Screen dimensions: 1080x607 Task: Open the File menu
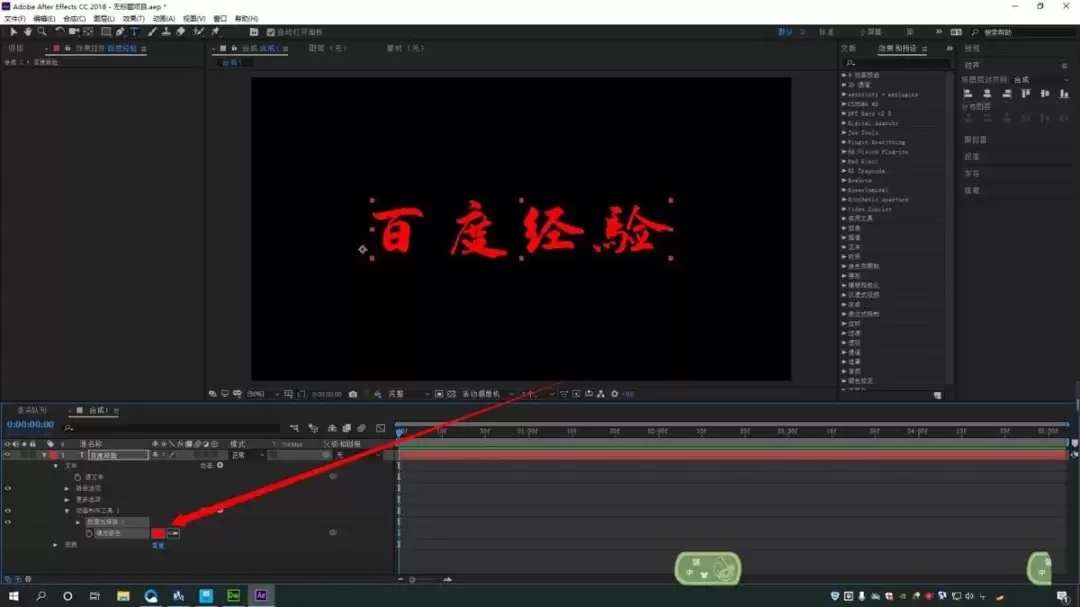point(14,19)
